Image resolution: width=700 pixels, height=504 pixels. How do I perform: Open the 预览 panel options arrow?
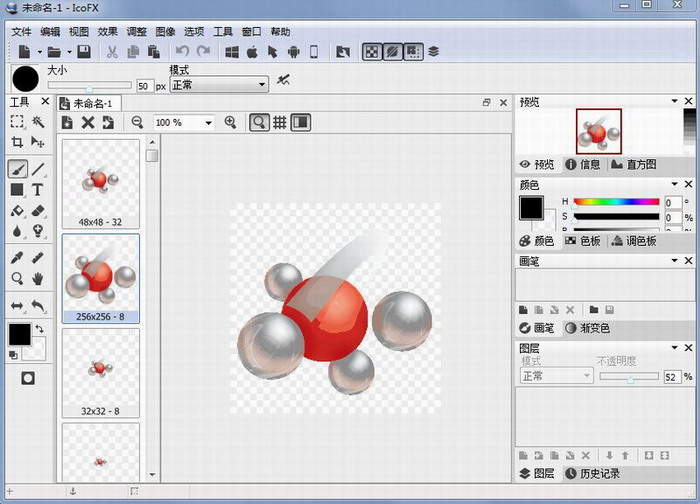coord(674,101)
